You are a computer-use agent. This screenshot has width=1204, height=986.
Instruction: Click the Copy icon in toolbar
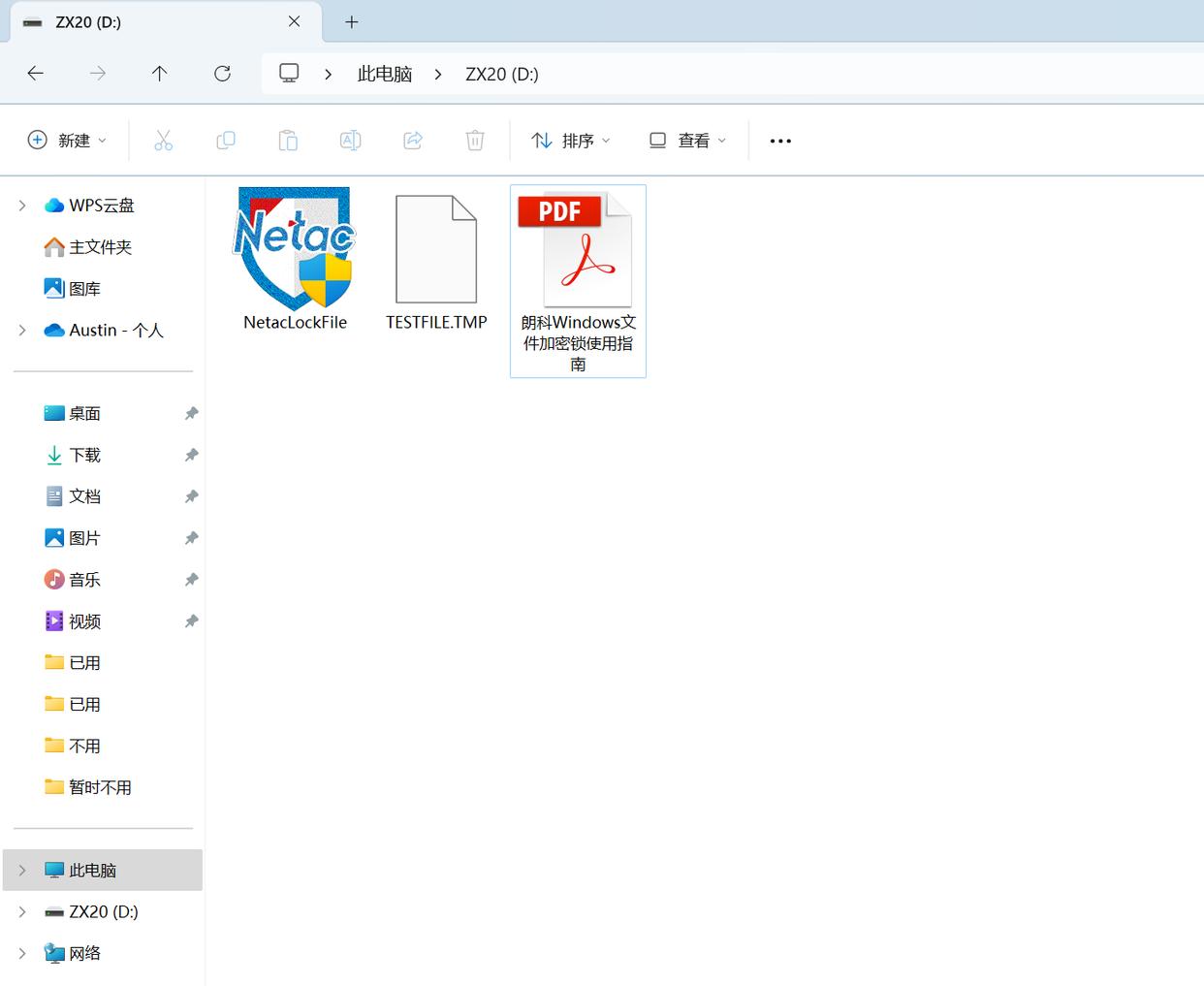pos(226,141)
